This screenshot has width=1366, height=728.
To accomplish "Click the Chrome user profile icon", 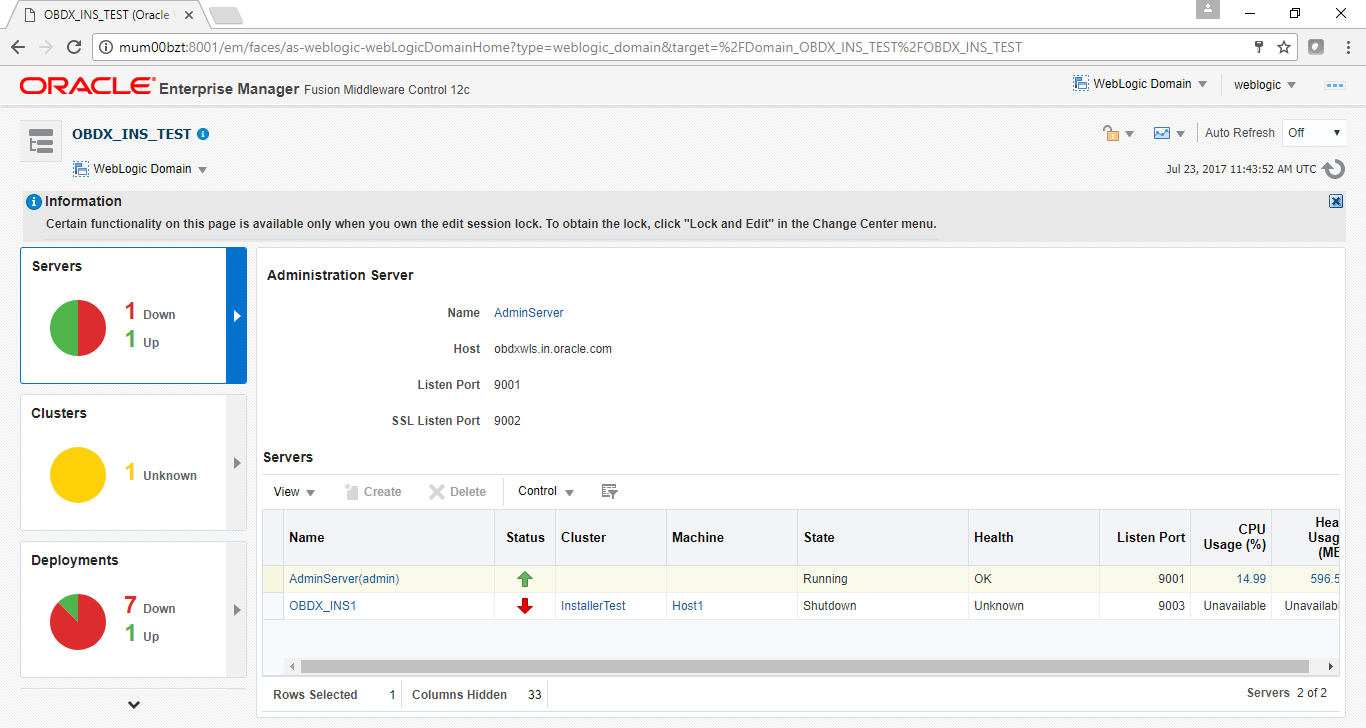I will click(x=1208, y=9).
